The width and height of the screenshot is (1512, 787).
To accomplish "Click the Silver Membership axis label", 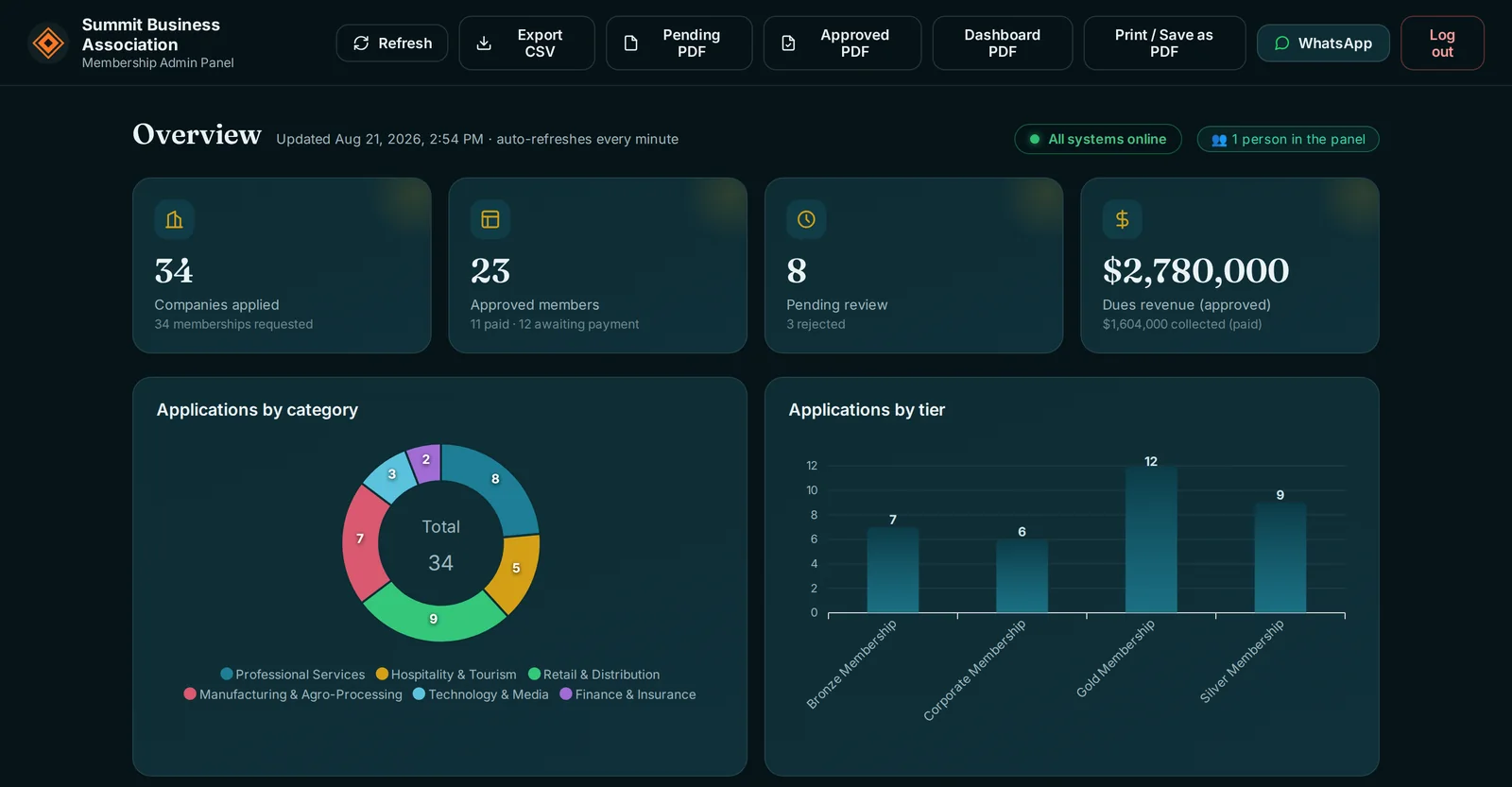I will tap(1242, 661).
